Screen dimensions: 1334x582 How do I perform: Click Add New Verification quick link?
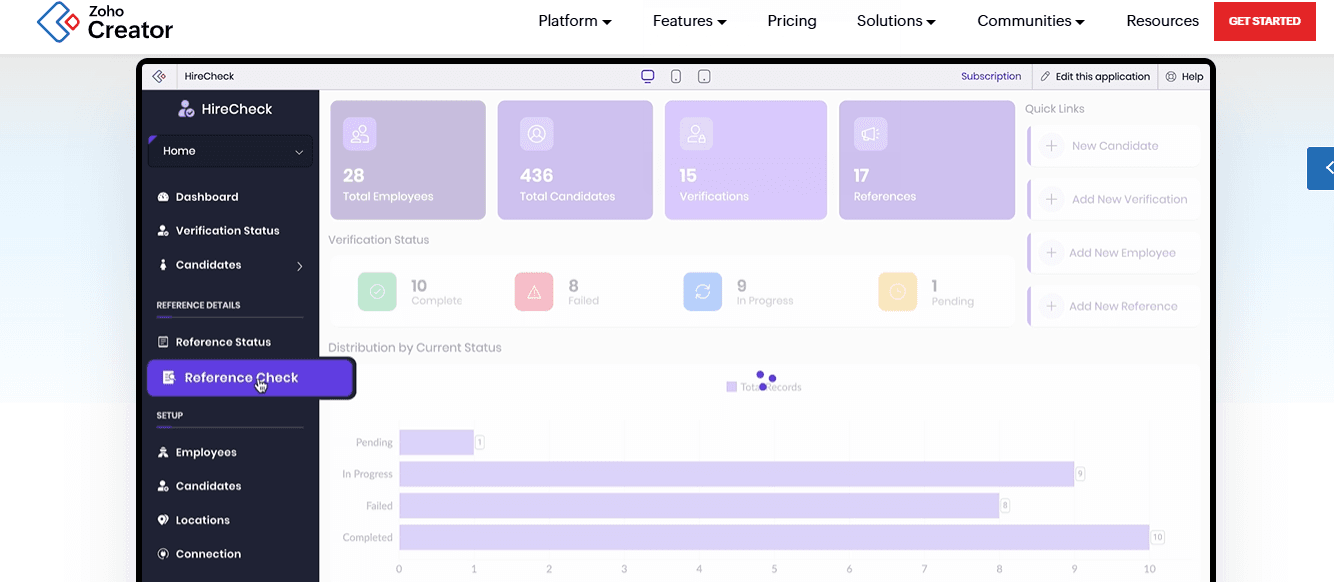1114,200
